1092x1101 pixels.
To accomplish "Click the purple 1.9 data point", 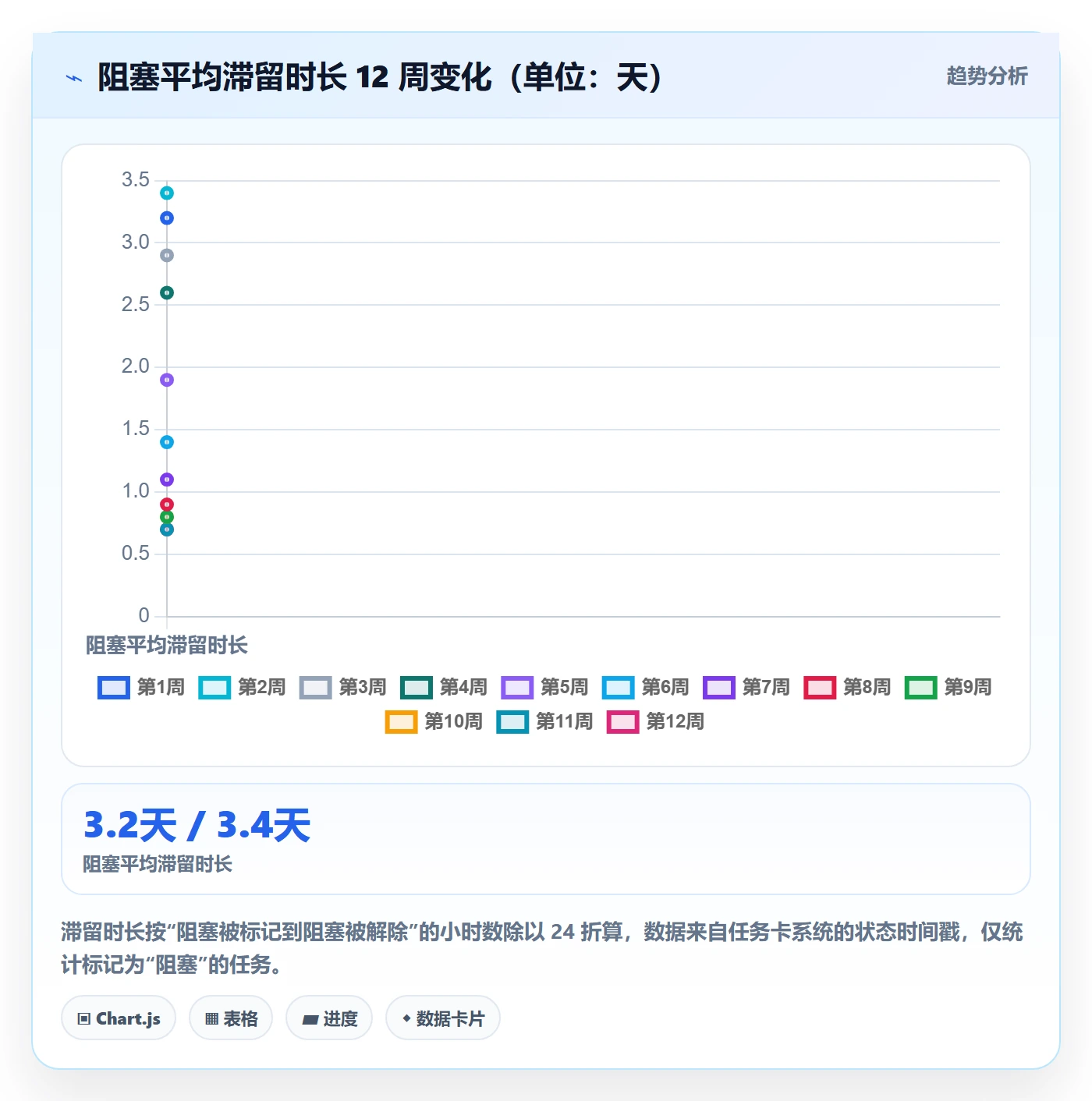I will (x=167, y=381).
